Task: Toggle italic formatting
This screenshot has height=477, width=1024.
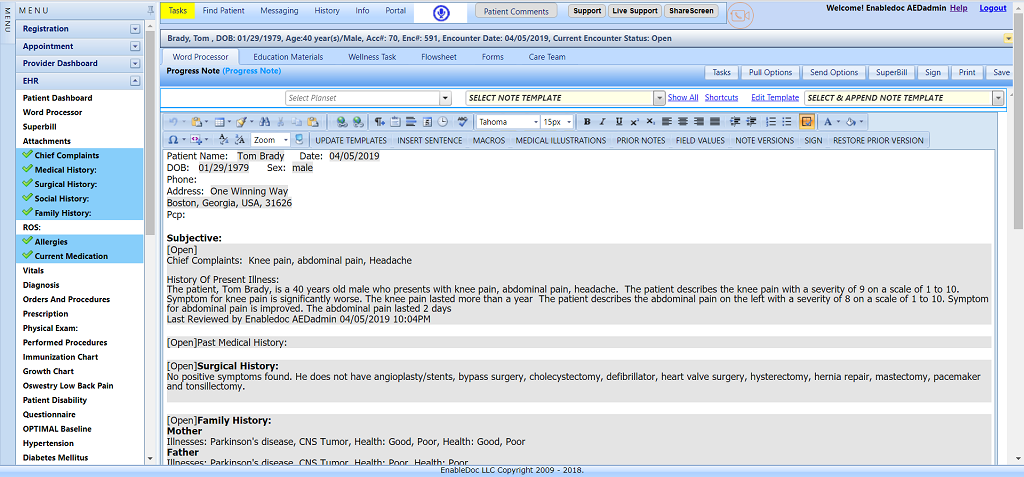Action: click(603, 122)
